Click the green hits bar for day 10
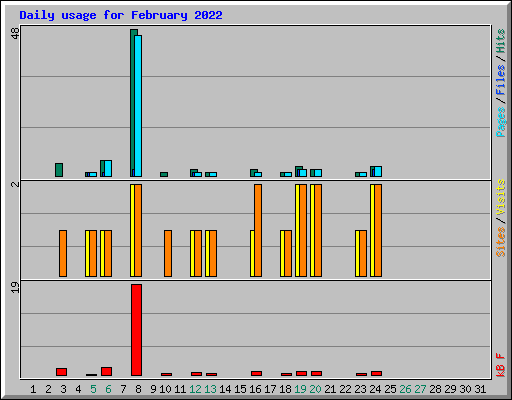 pyautogui.click(x=164, y=174)
